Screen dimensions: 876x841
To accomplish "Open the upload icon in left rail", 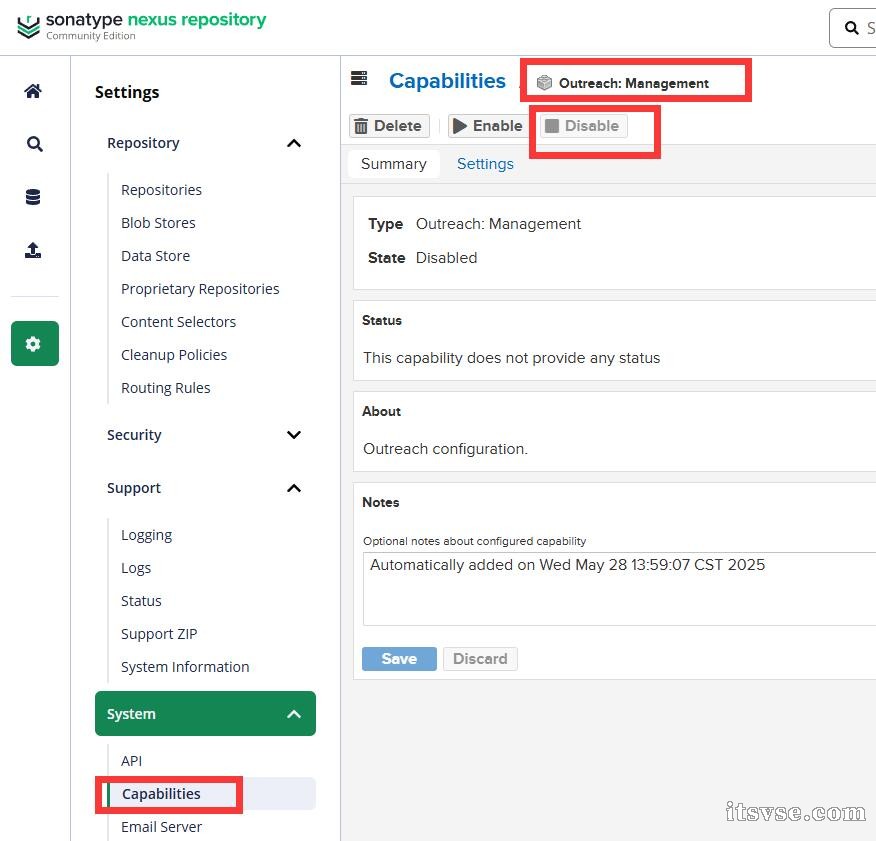I will [x=33, y=250].
